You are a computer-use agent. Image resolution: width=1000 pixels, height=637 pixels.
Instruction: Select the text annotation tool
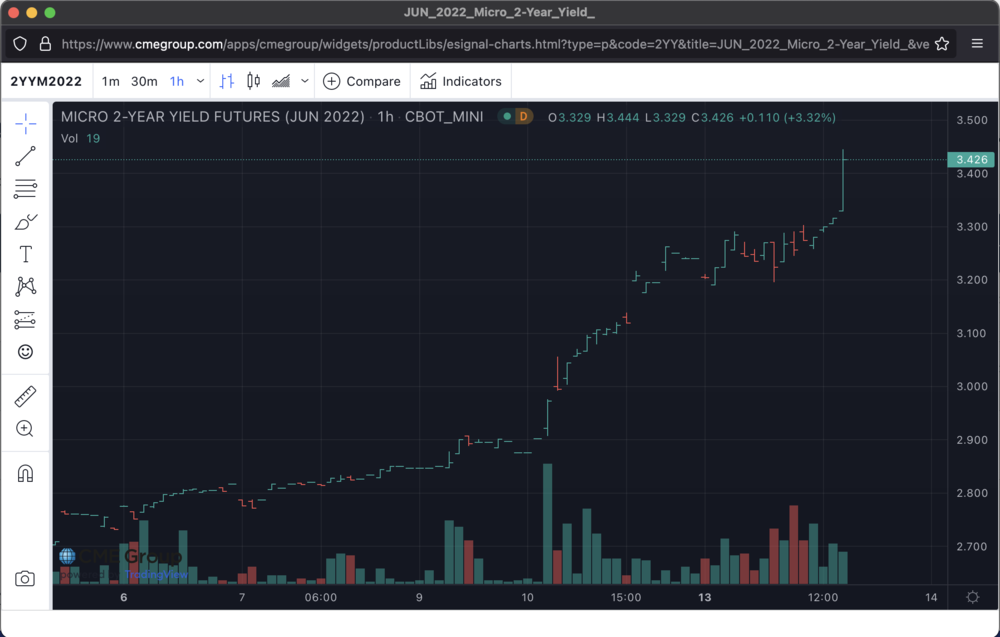coord(26,255)
